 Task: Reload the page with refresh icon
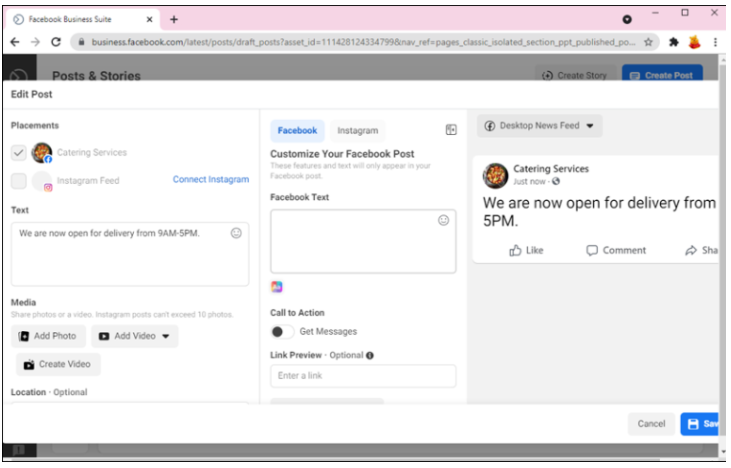[56, 42]
